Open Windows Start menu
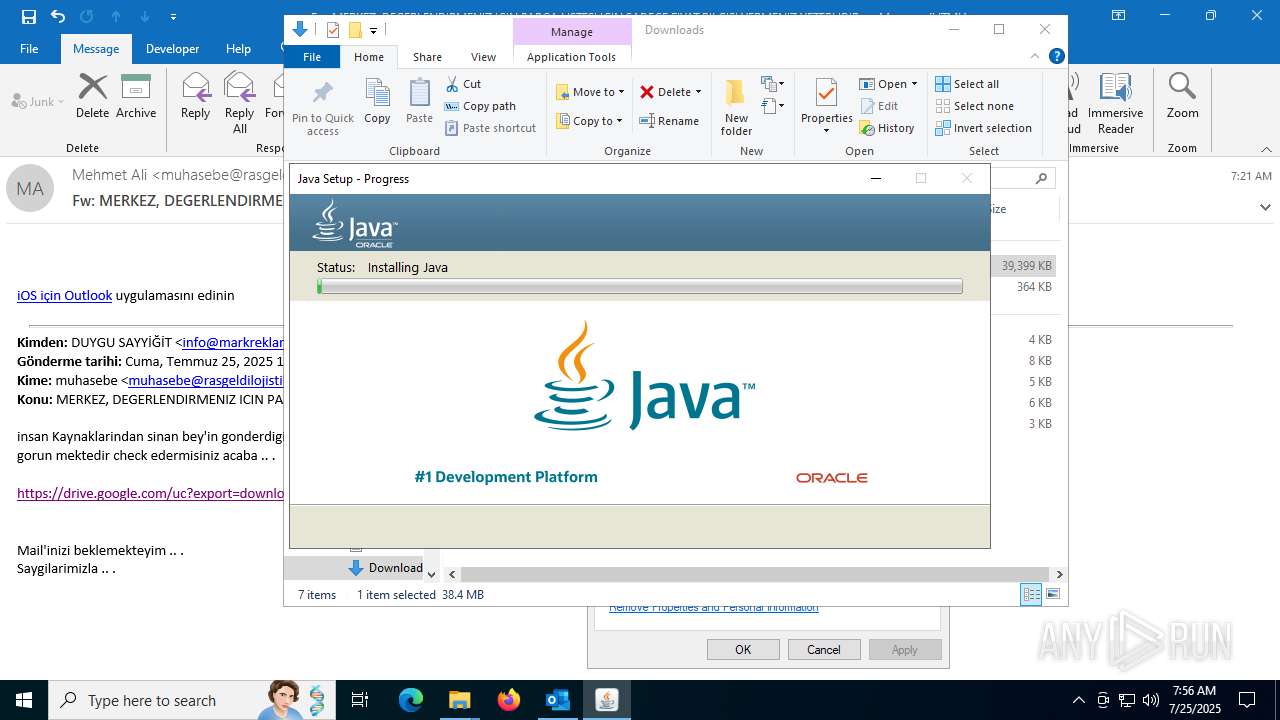 coord(23,700)
